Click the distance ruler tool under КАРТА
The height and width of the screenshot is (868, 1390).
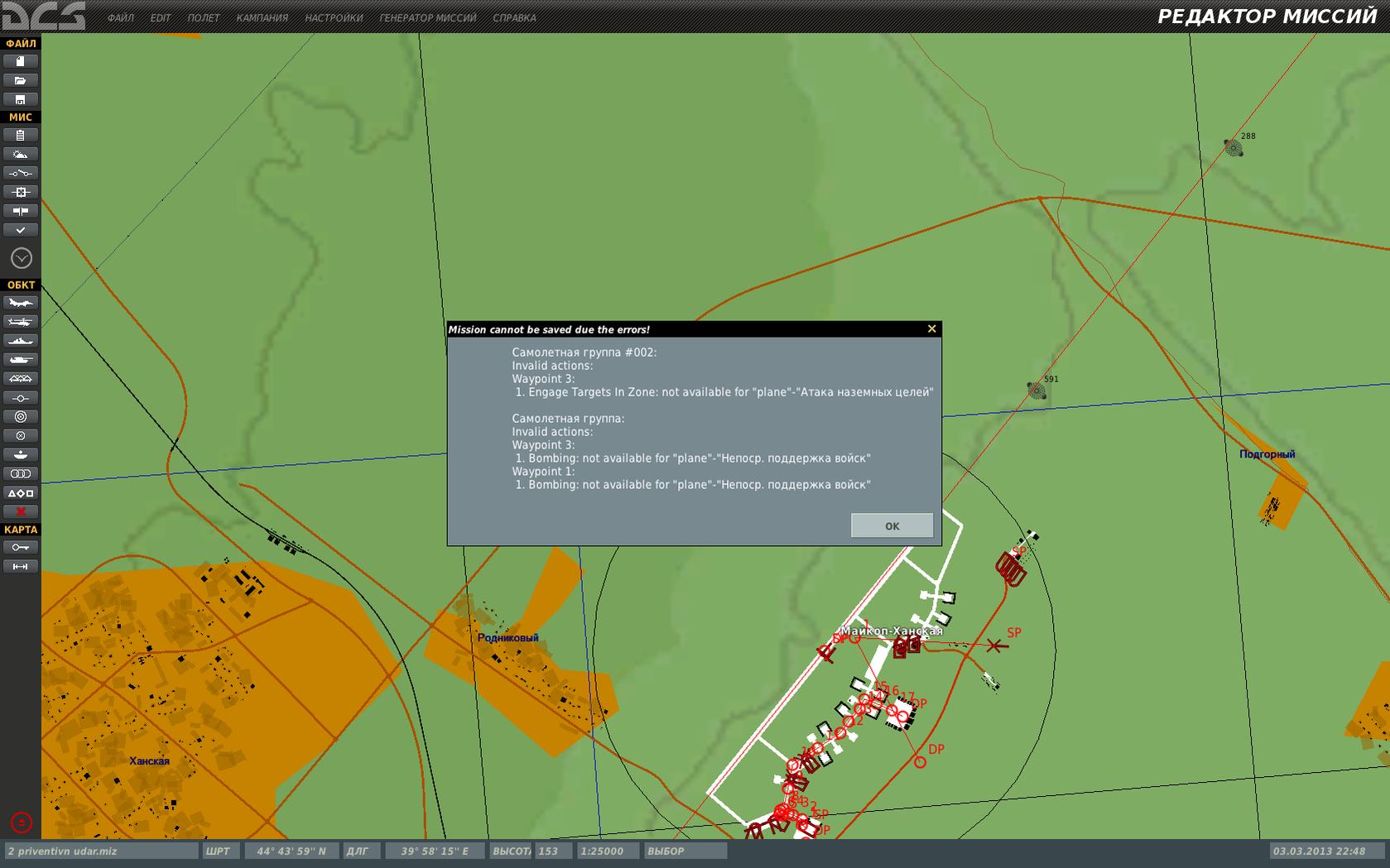point(21,567)
